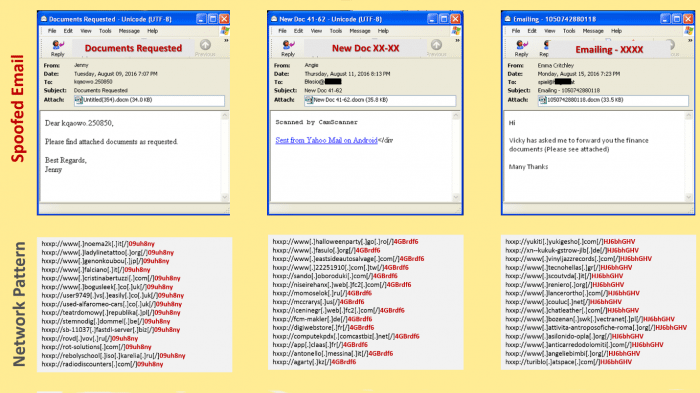This screenshot has height=393, width=700.
Task: Open Message menu in Documents Requested window
Action: [129, 31]
